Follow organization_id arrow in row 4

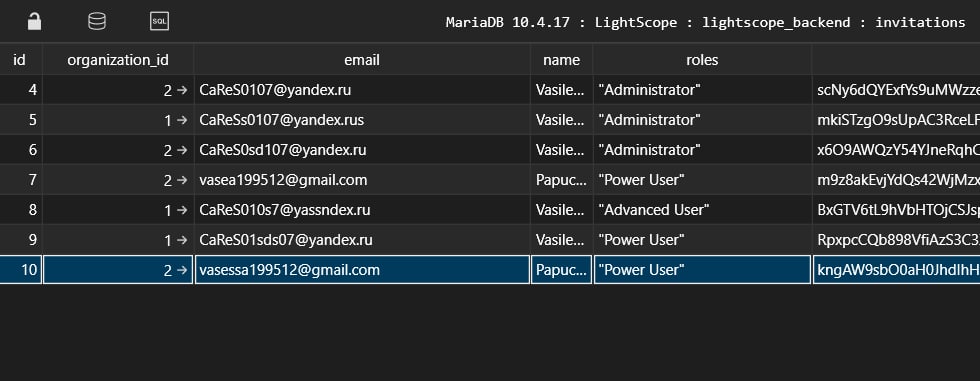[182, 90]
